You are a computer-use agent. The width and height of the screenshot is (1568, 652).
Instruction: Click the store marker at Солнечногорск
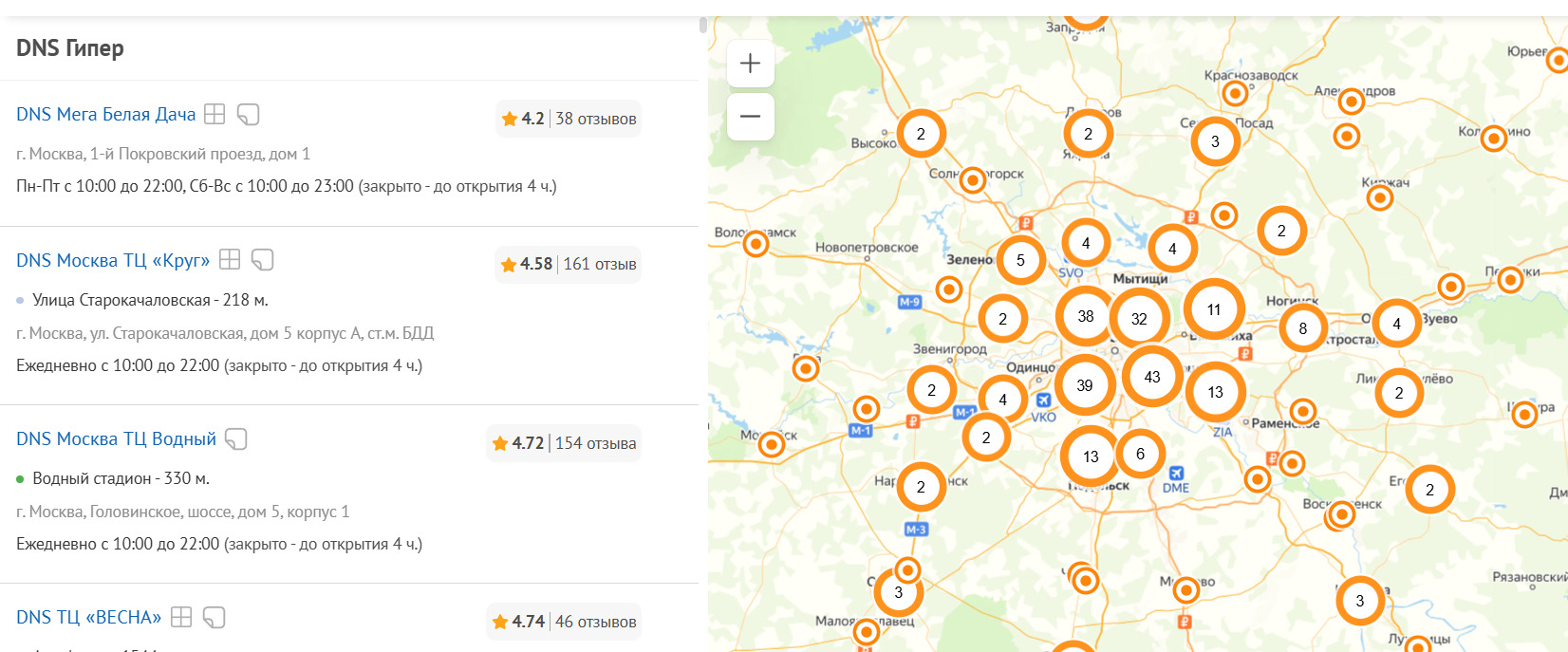[973, 179]
